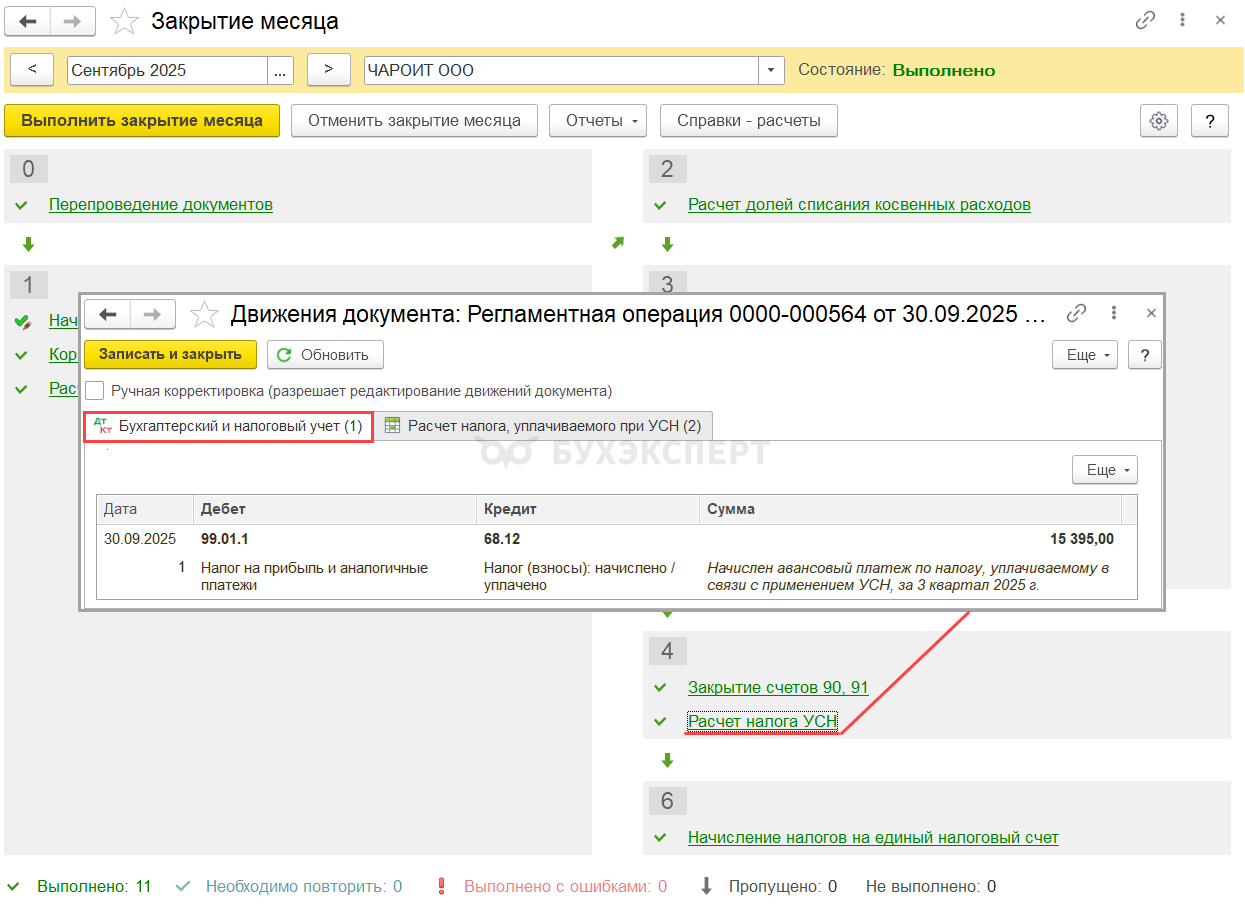Expand the Еще menu in dialog header
The width and height of the screenshot is (1245, 906).
[1084, 355]
